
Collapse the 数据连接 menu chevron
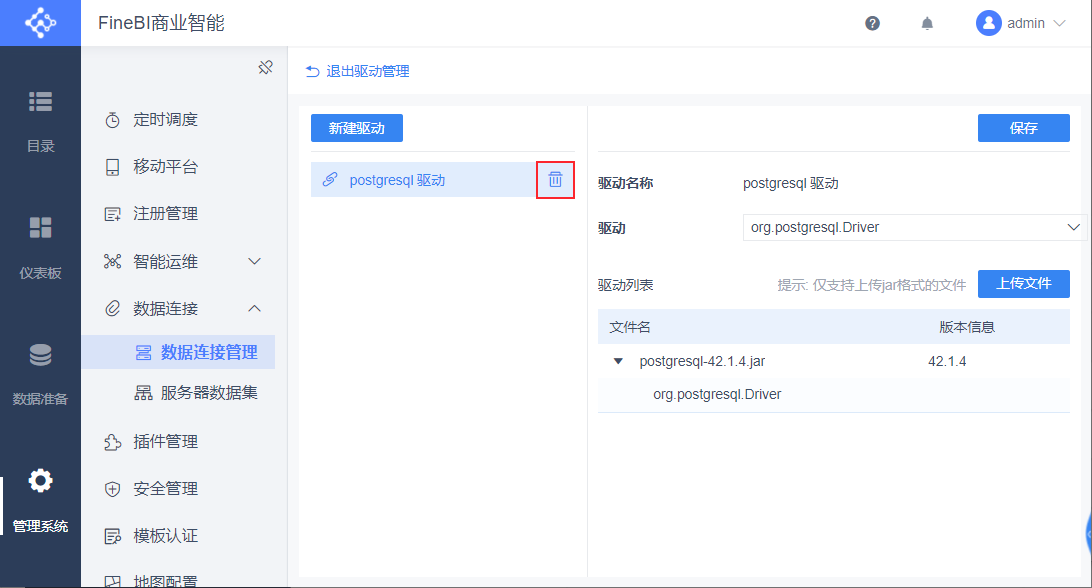254,308
